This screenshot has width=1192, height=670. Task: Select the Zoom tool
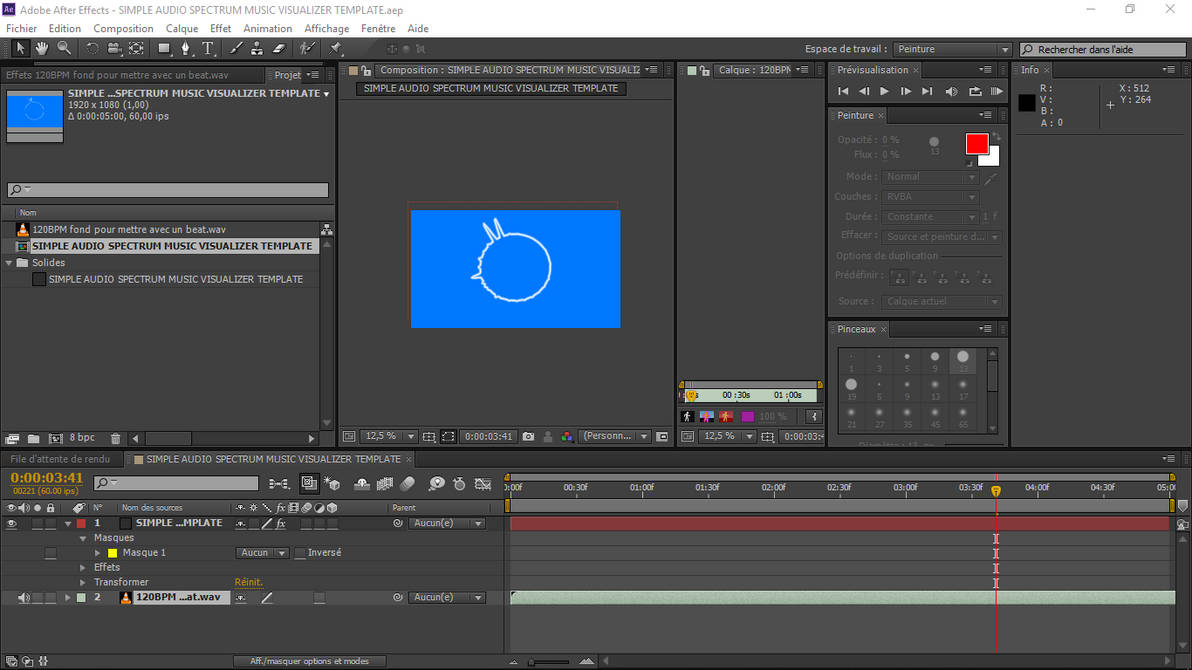(x=63, y=48)
